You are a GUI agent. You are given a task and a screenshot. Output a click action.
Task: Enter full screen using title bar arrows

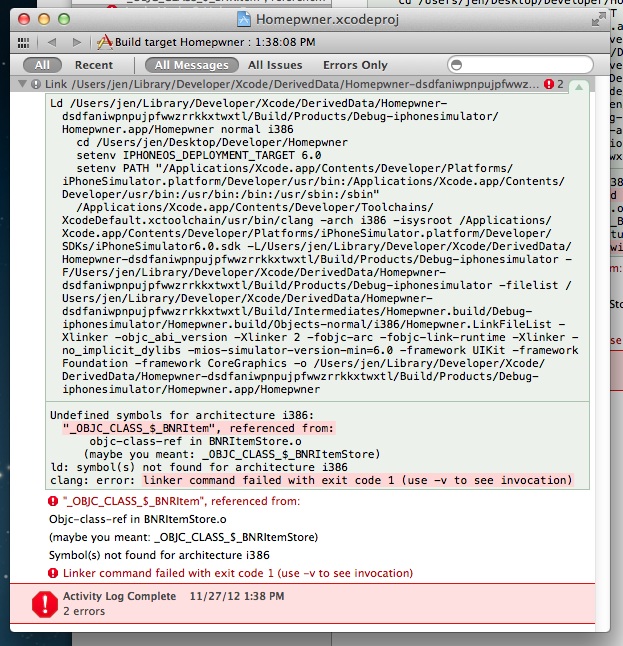(x=598, y=19)
